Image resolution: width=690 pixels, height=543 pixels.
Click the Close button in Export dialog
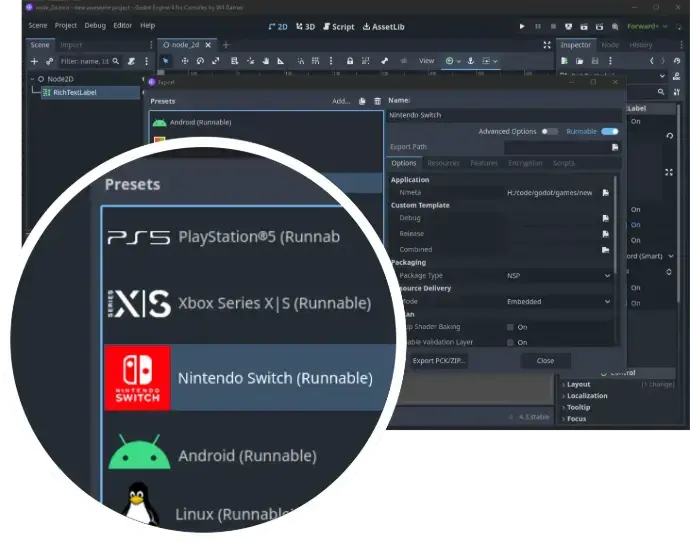tap(545, 361)
